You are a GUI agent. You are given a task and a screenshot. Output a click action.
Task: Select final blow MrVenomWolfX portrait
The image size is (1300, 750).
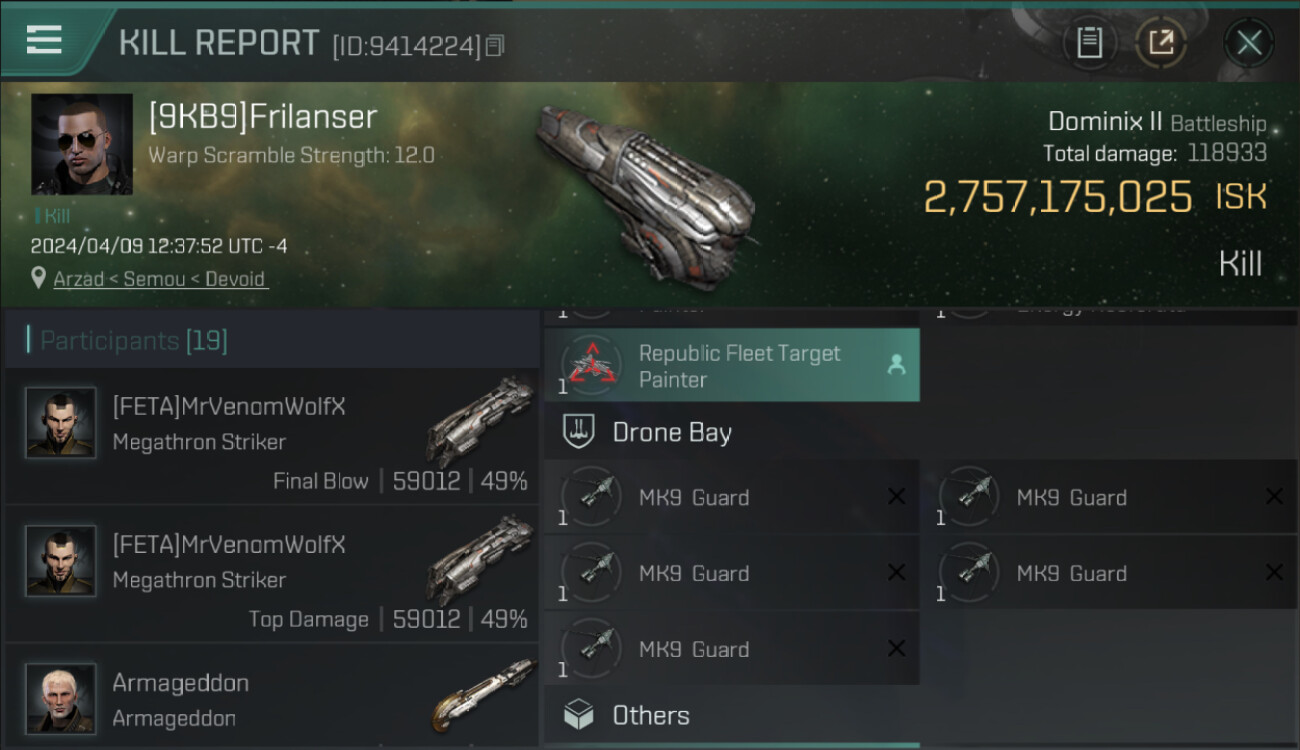pyautogui.click(x=61, y=423)
